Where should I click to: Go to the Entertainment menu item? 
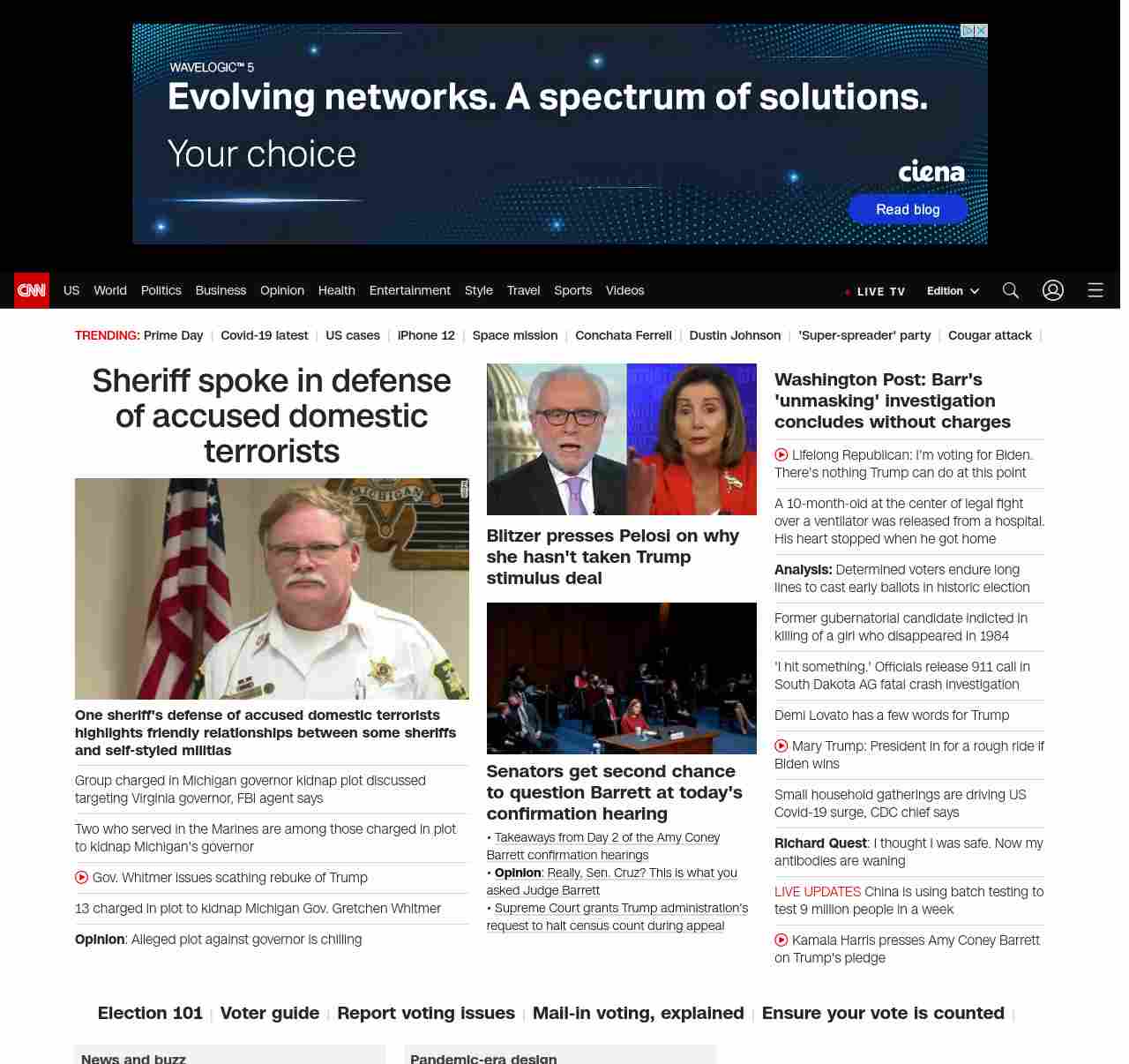[409, 290]
